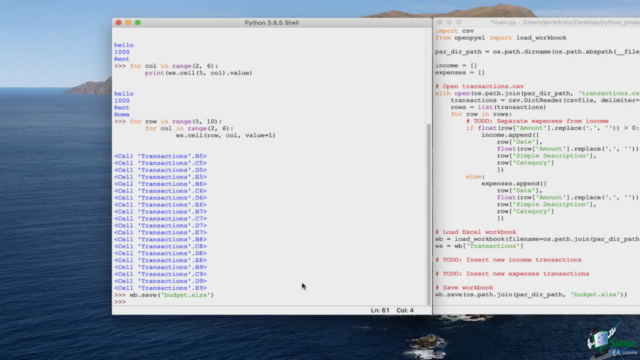Click the <Cell 'Transactions'.D9> output line

click(x=160, y=281)
